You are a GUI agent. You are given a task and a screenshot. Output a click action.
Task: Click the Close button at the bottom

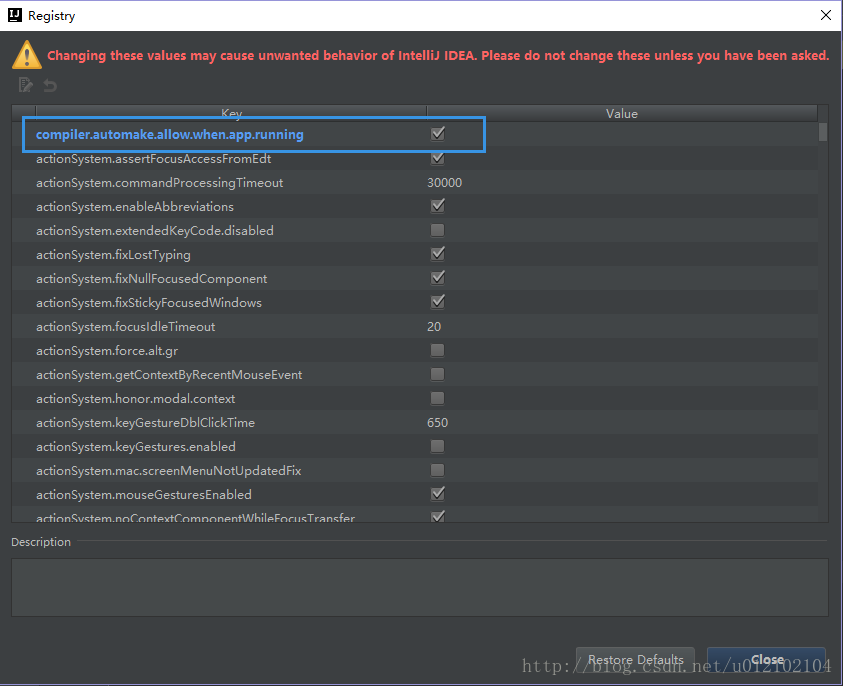[767, 660]
